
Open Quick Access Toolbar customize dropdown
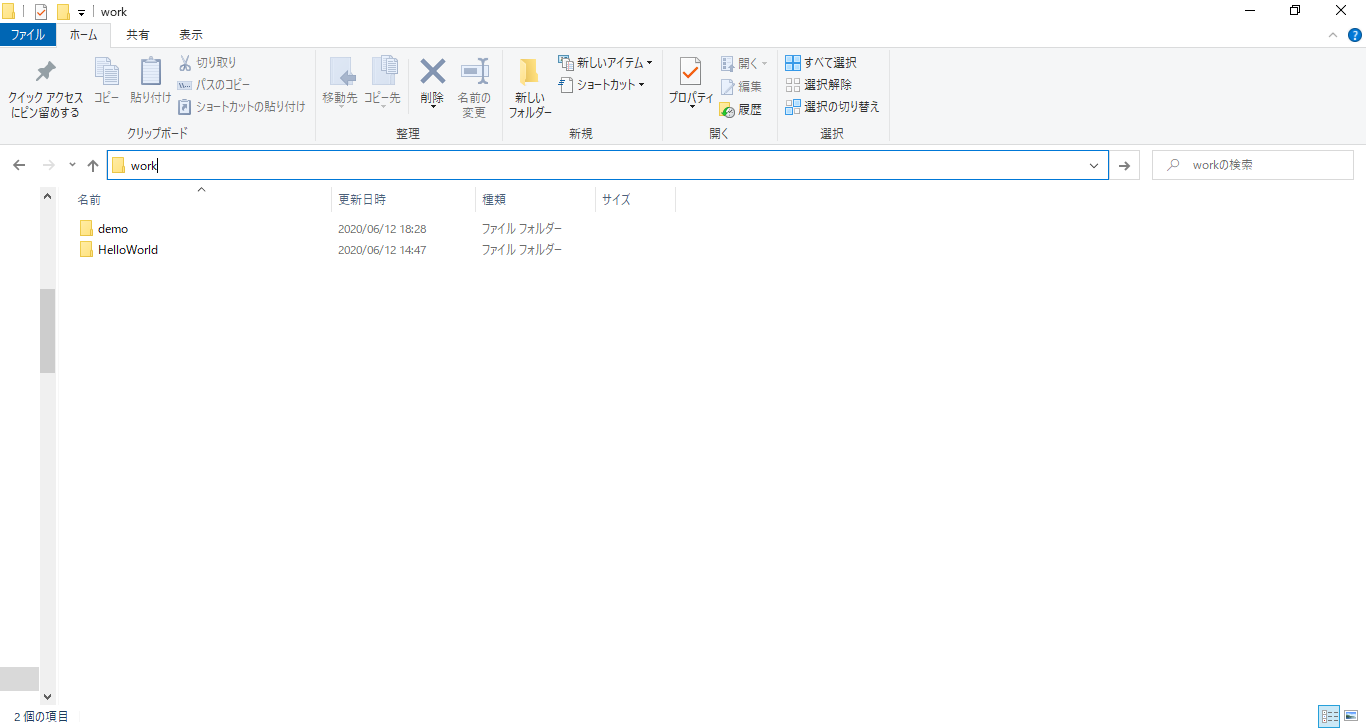click(81, 13)
